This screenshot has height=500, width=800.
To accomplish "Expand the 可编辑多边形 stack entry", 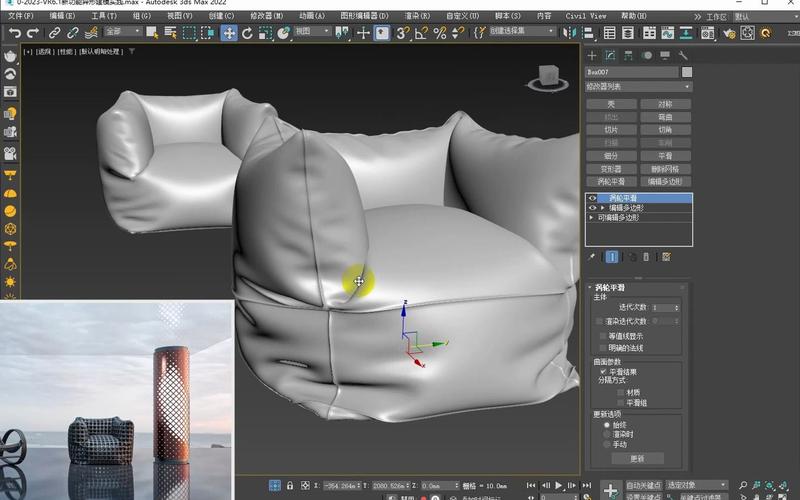I will pos(592,216).
